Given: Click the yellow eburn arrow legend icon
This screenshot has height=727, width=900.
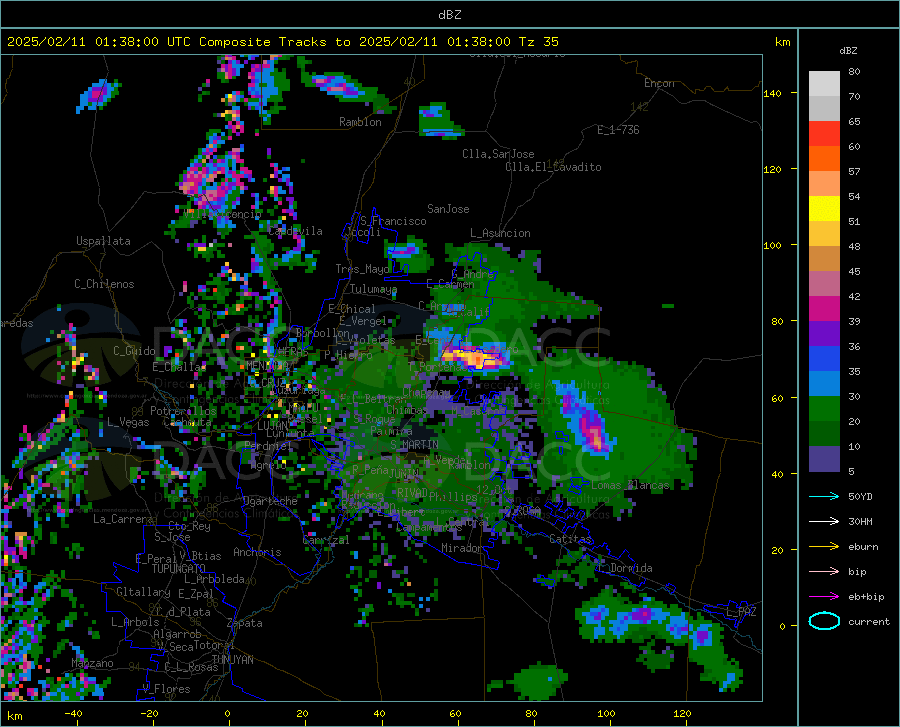Looking at the screenshot, I should 824,546.
